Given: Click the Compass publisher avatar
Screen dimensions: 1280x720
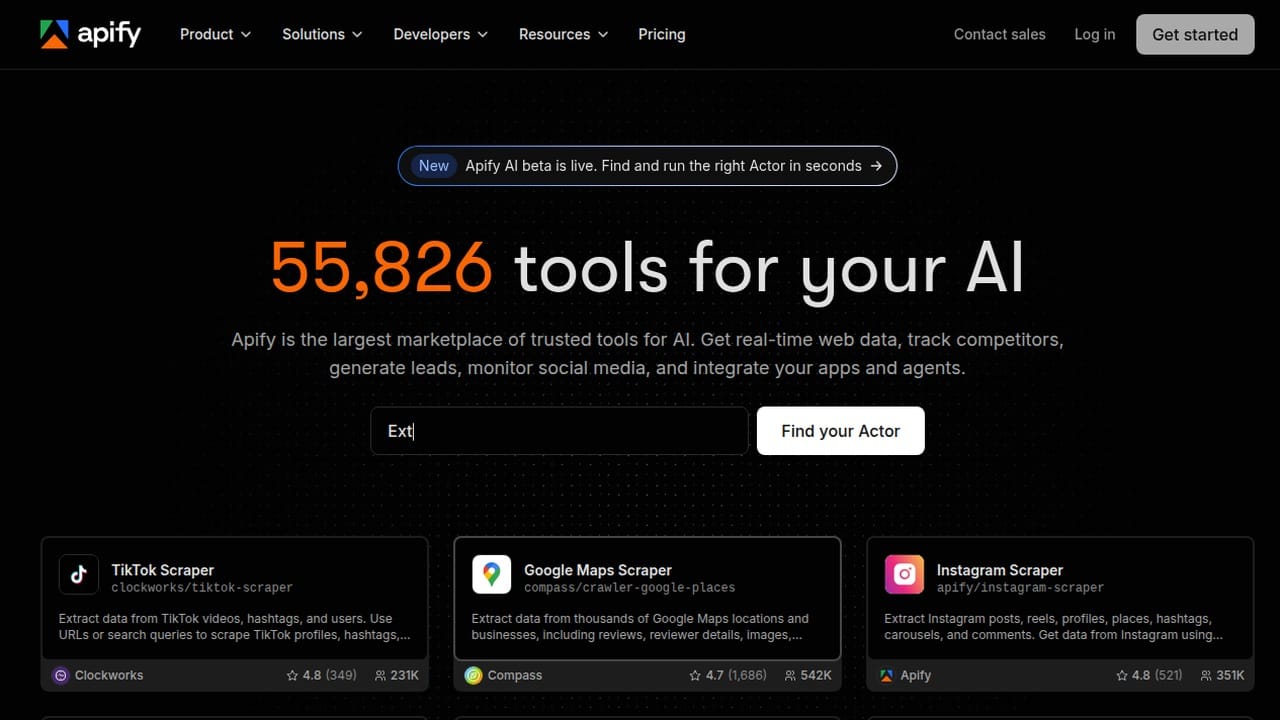Looking at the screenshot, I should pos(473,675).
